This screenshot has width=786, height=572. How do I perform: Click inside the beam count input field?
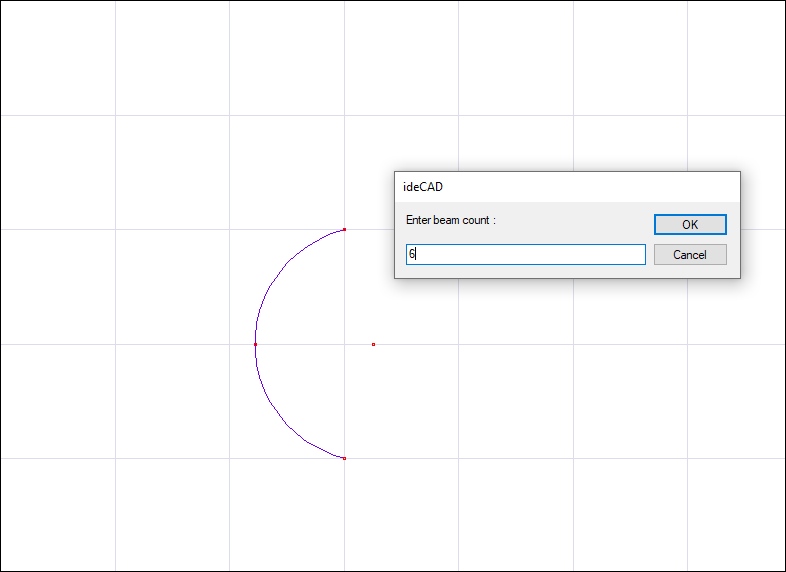tap(525, 255)
